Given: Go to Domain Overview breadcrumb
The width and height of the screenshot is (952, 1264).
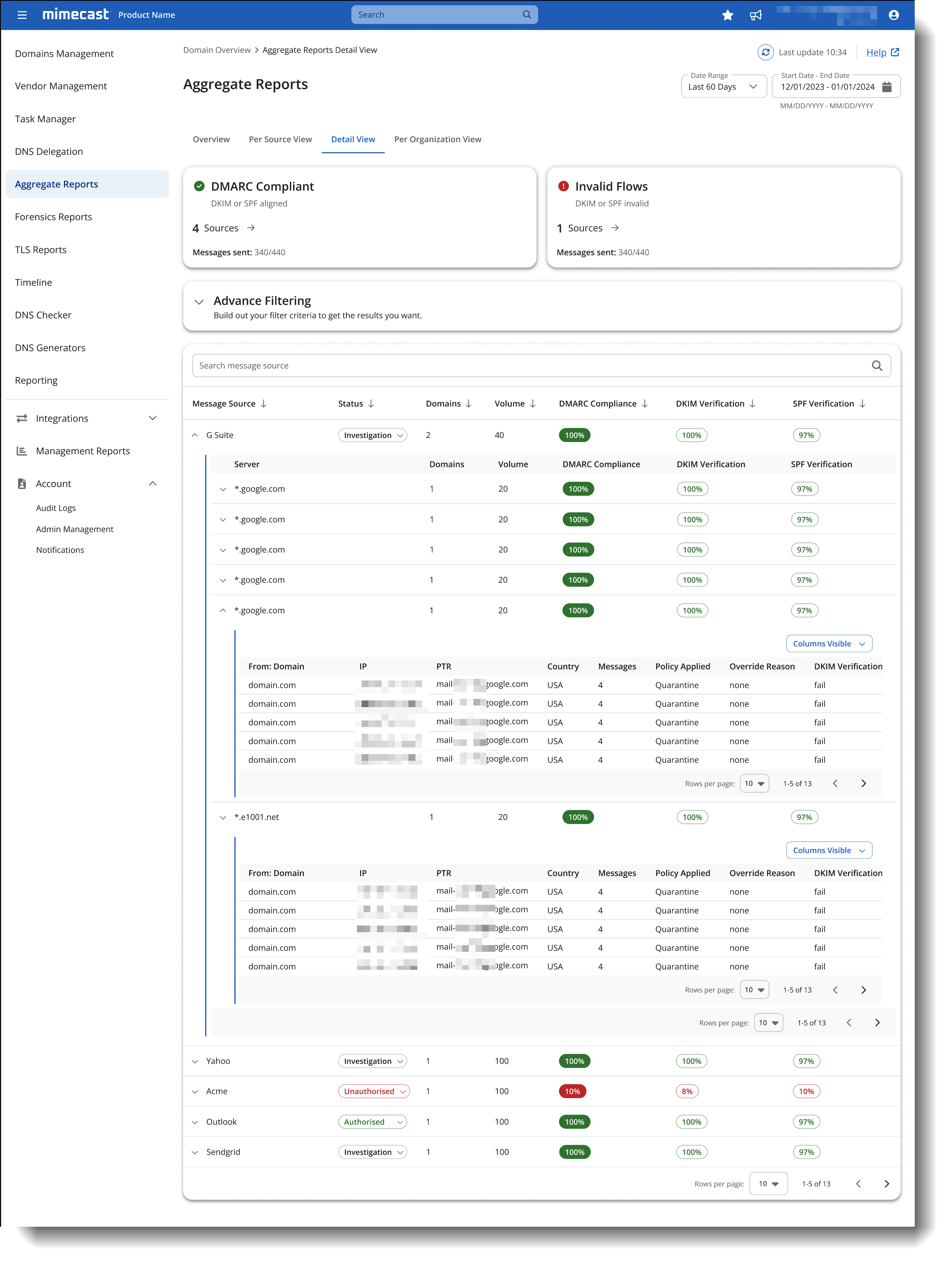Looking at the screenshot, I should pos(217,50).
